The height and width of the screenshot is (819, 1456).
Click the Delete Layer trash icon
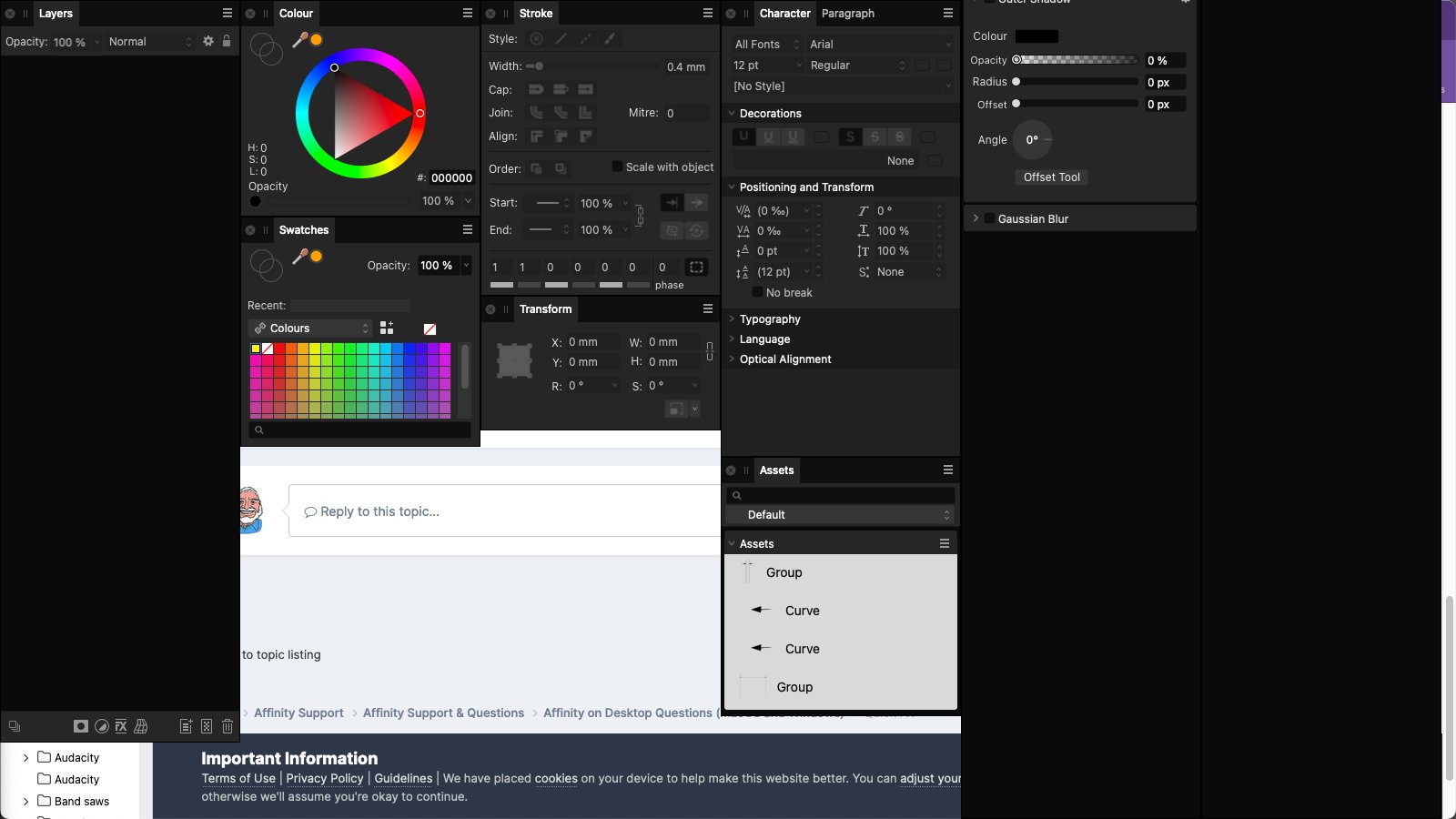click(x=227, y=726)
